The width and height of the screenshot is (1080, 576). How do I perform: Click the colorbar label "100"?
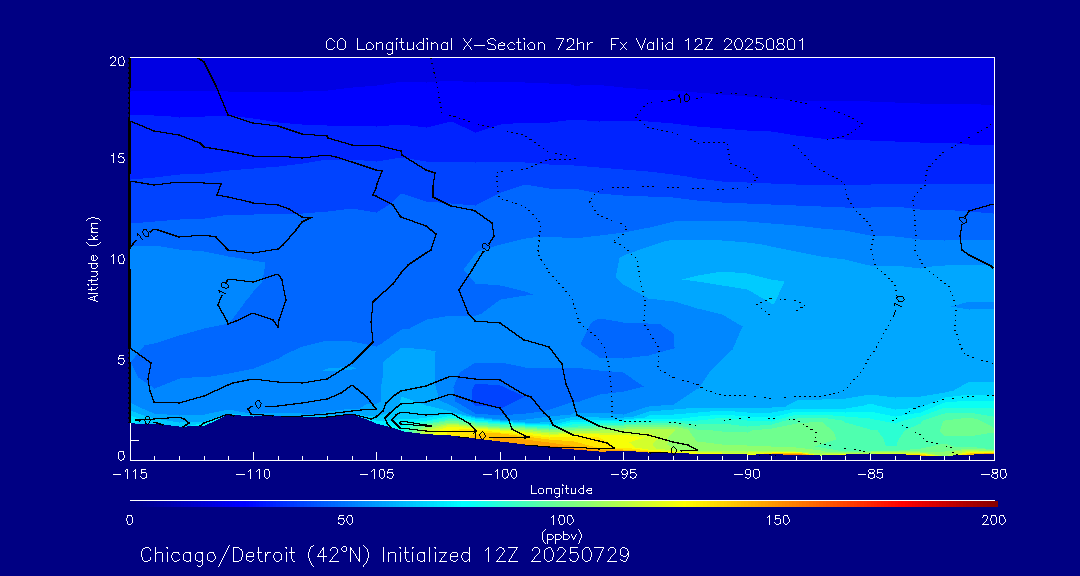point(562,521)
